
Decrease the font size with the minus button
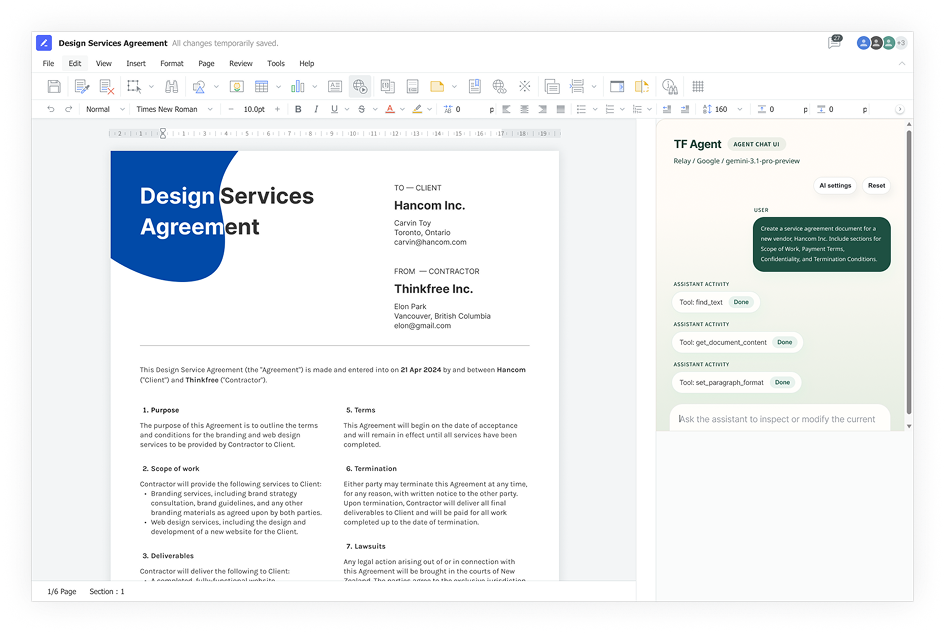231,109
